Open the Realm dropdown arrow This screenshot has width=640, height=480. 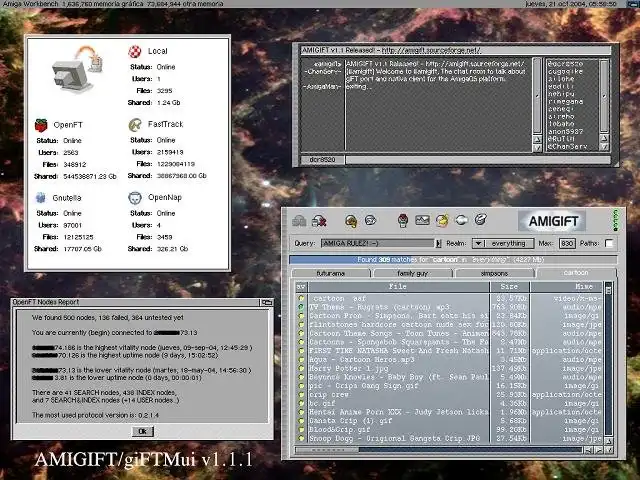[478, 244]
